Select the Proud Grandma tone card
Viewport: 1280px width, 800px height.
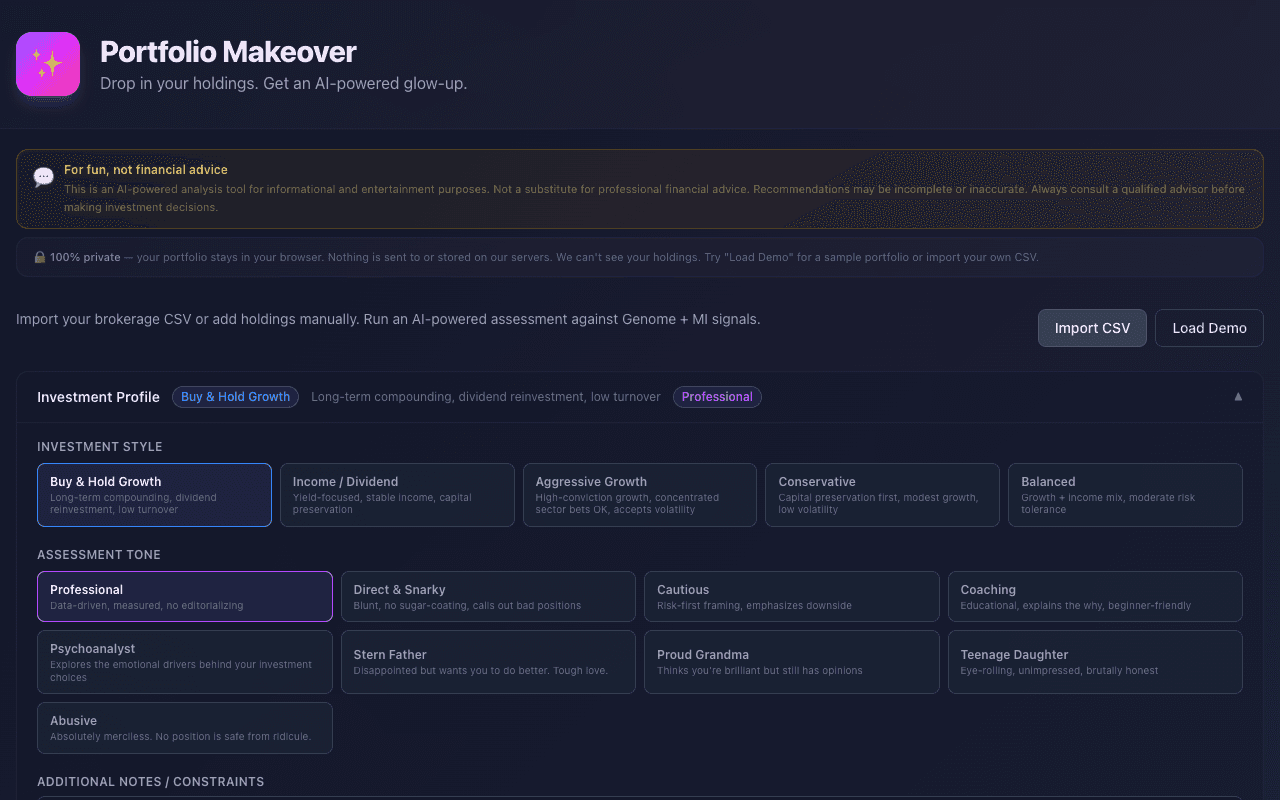(x=791, y=661)
